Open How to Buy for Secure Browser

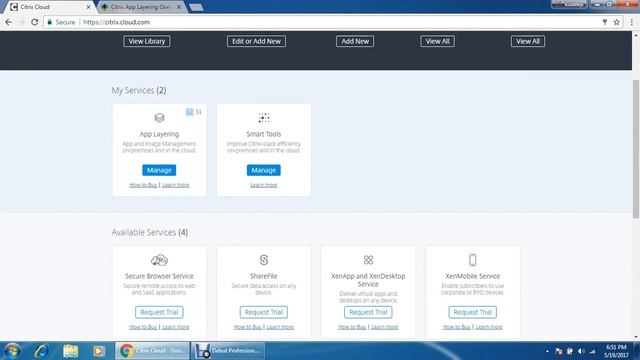(143, 327)
